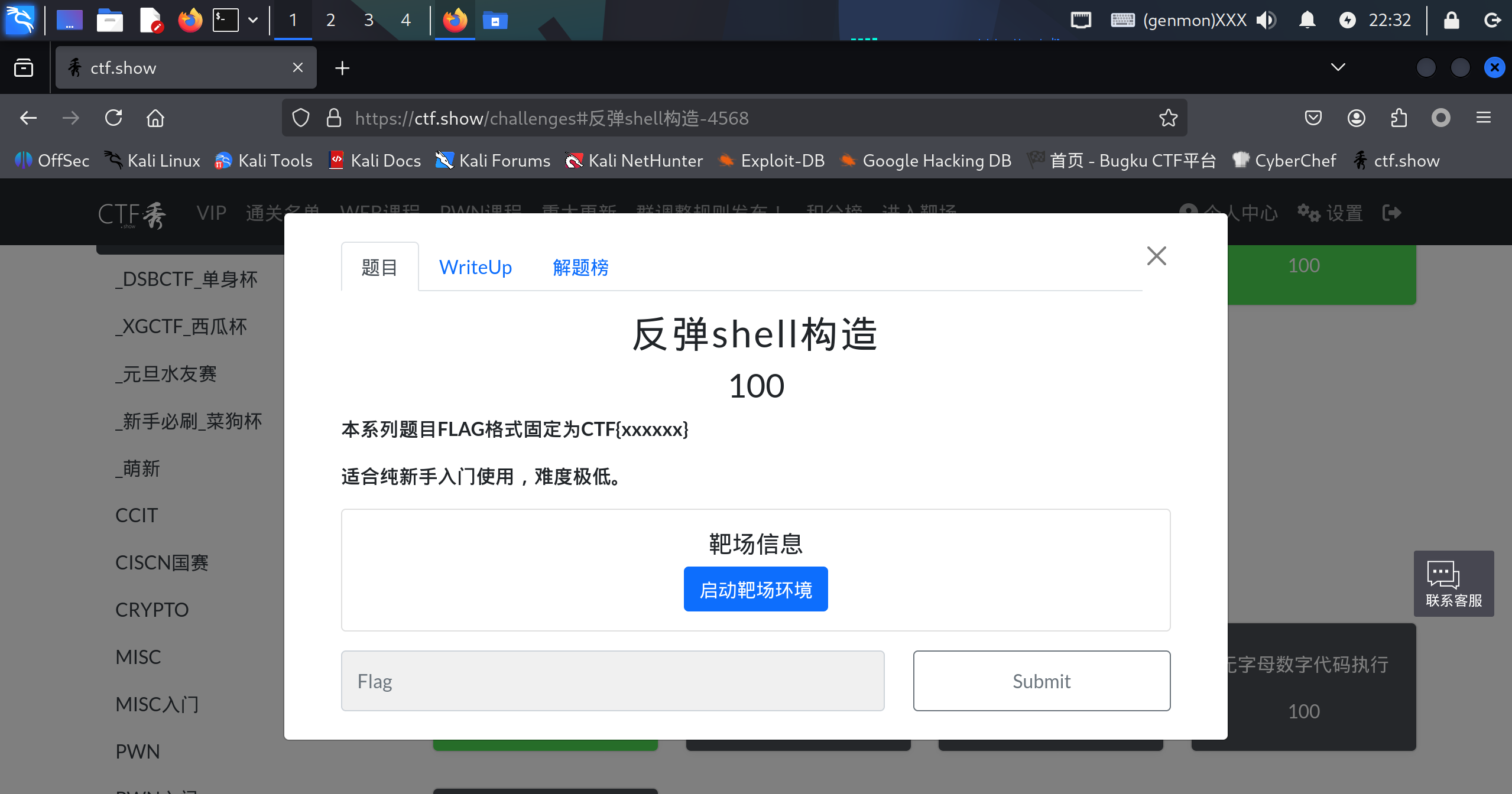Click the bookmark star icon in the address bar
The height and width of the screenshot is (794, 1512).
point(1168,118)
